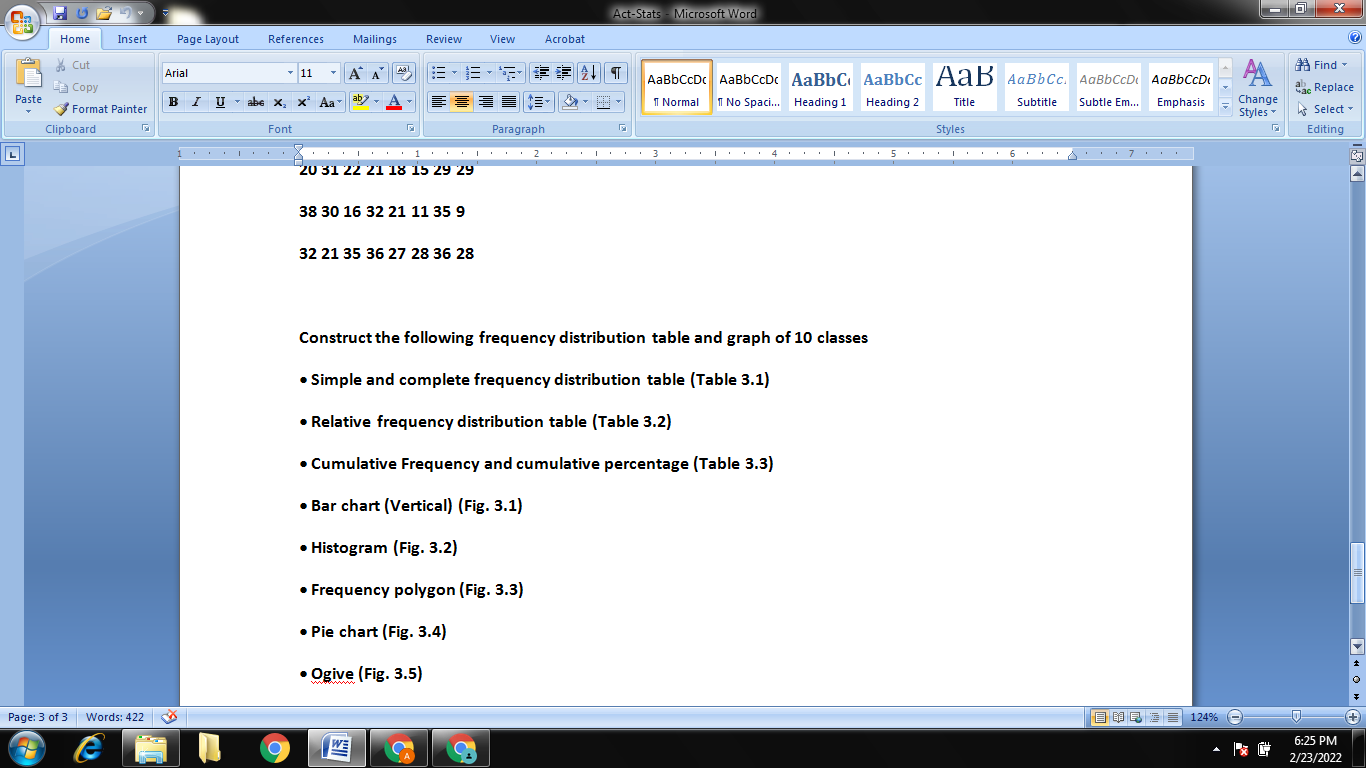Open Internet Explorer from the taskbar
The image size is (1366, 768).
point(90,748)
